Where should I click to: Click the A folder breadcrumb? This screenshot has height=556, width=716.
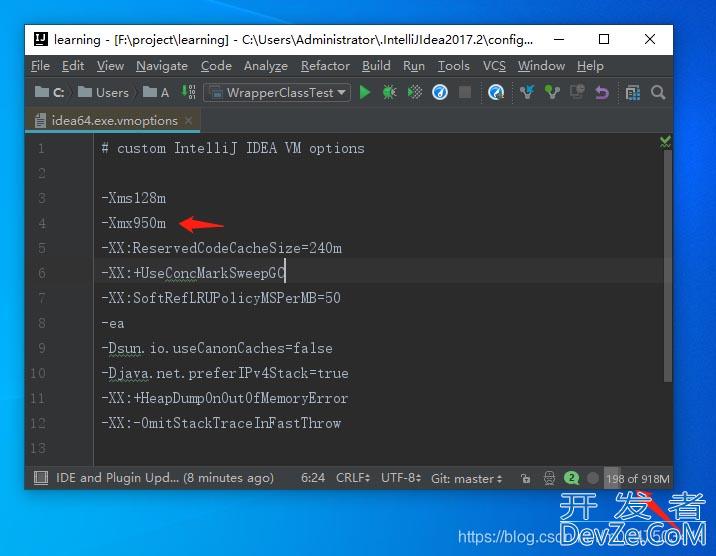pos(156,93)
